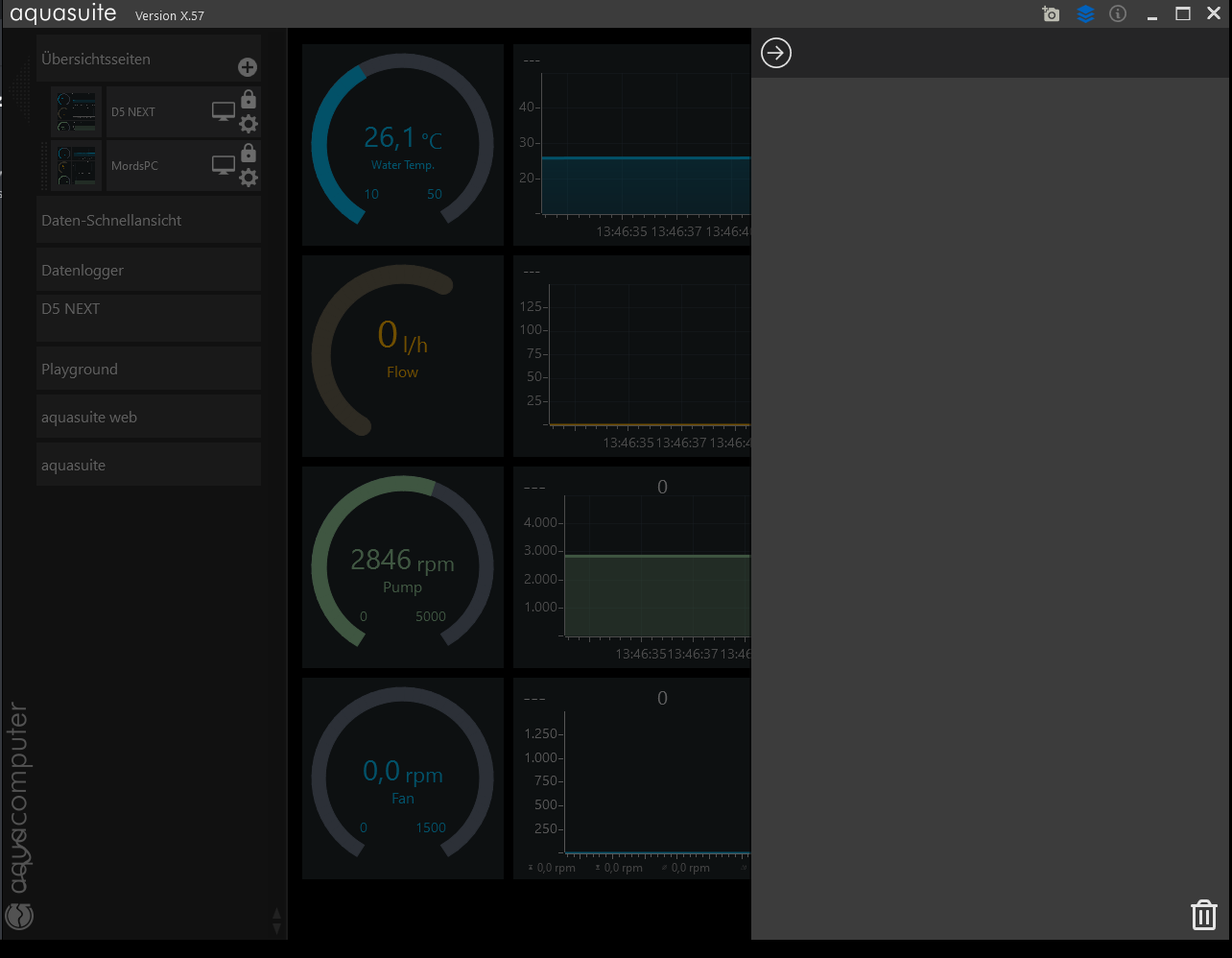Toggle the lock on the D5 NEXT overview page
The width and height of the screenshot is (1232, 958).
[x=249, y=99]
